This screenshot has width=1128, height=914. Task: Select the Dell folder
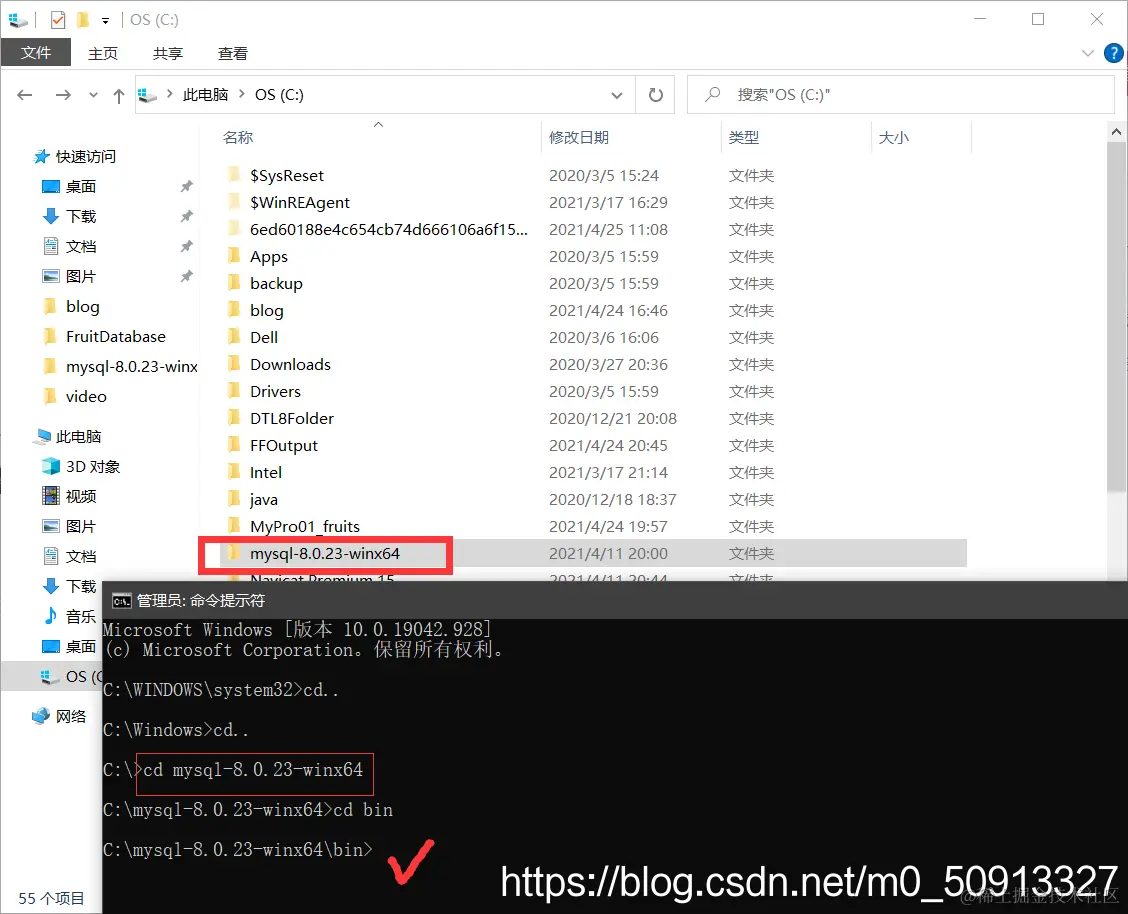coord(263,337)
